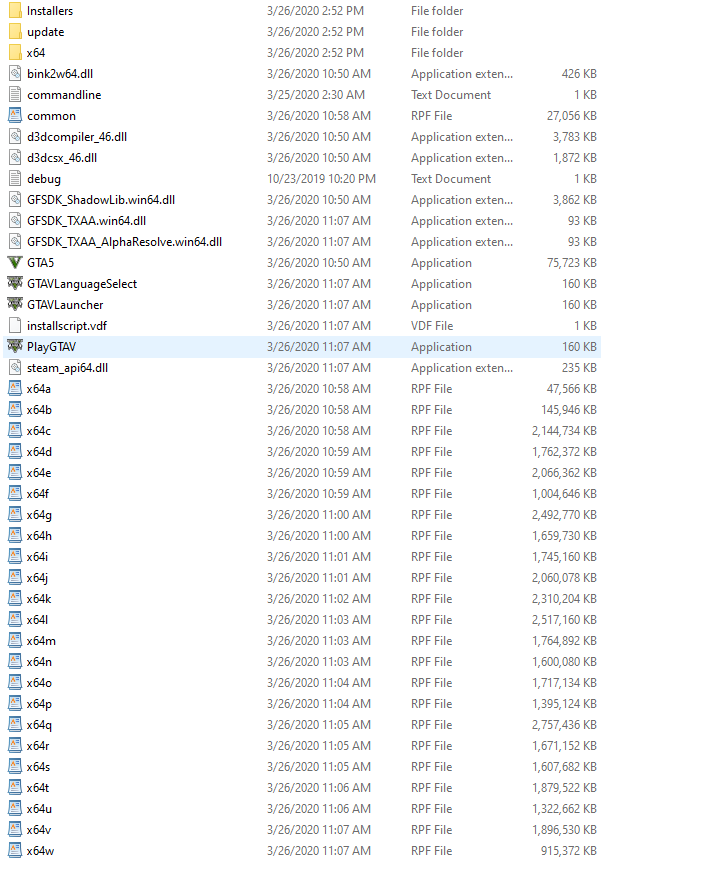The height and width of the screenshot is (871, 717).
Task: Click the Installers folder icon
Action: pos(16,11)
